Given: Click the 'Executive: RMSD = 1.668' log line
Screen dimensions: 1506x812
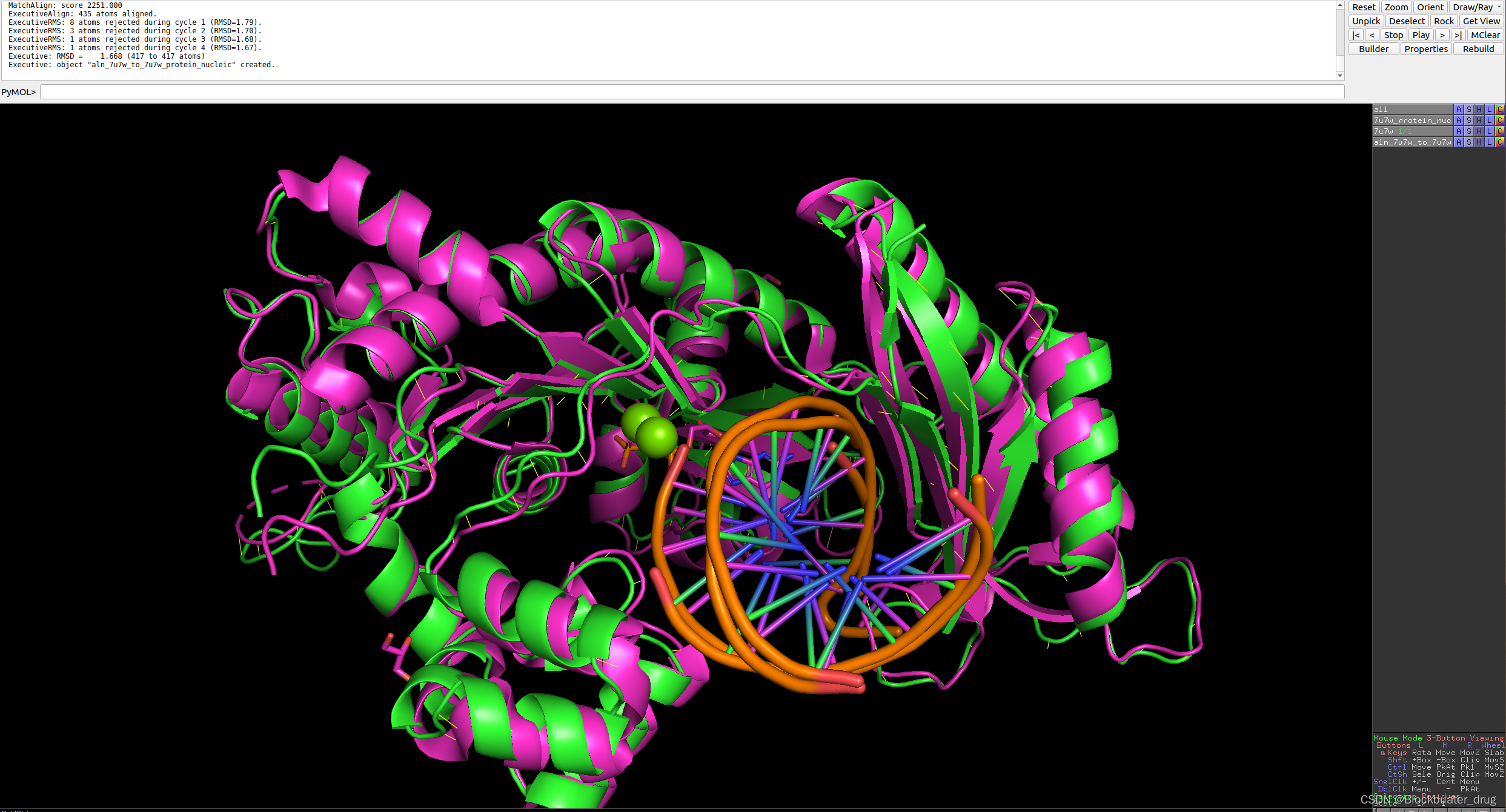Looking at the screenshot, I should pos(107,56).
